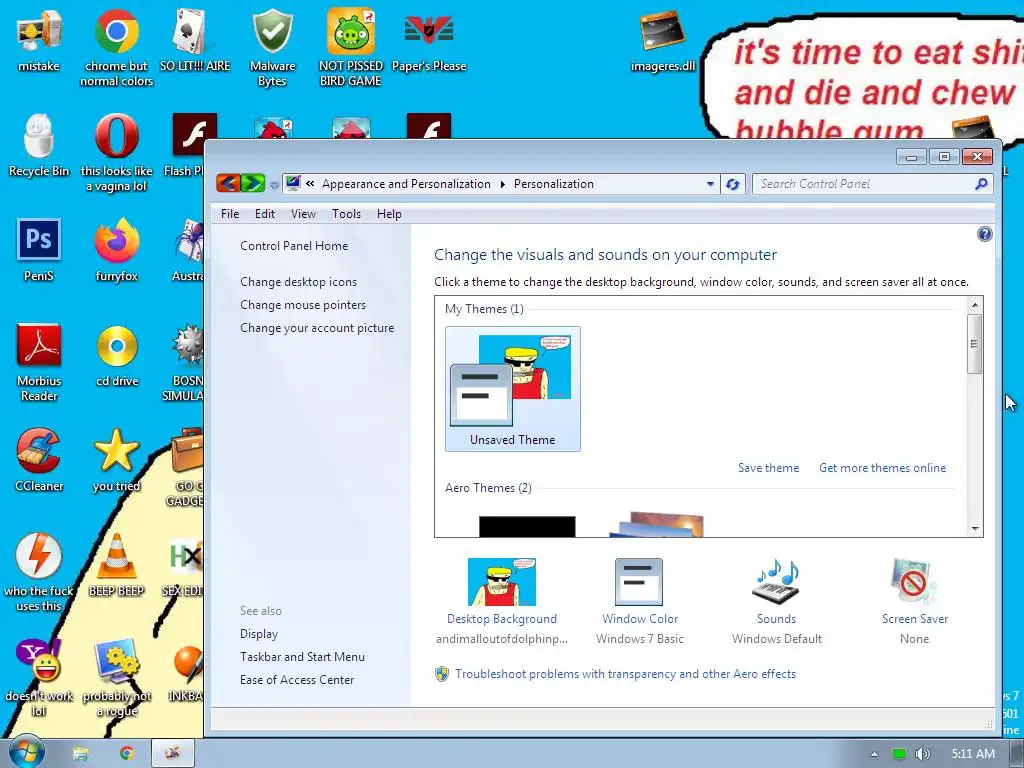
Task: Open the View menu
Action: [303, 214]
